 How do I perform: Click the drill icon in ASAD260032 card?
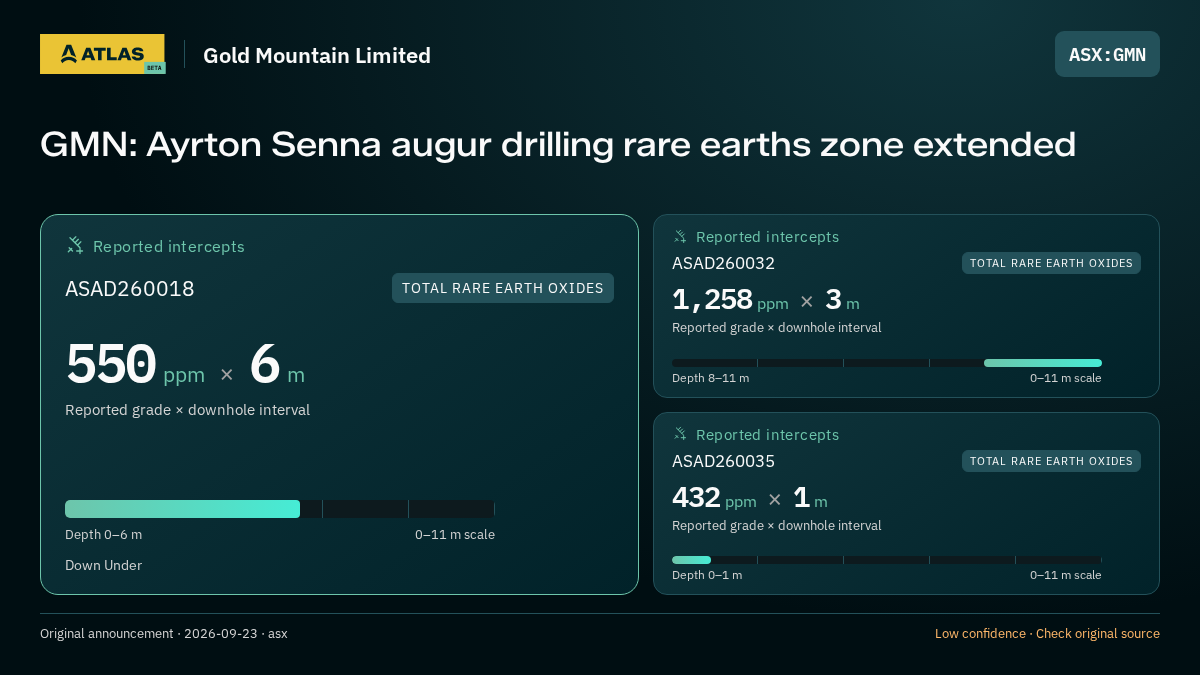point(680,236)
